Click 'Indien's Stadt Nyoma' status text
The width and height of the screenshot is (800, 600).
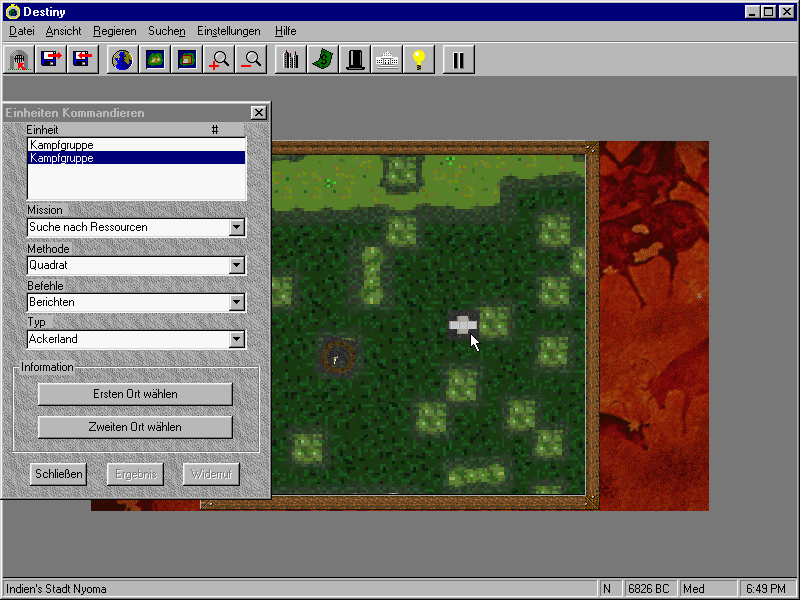point(56,589)
